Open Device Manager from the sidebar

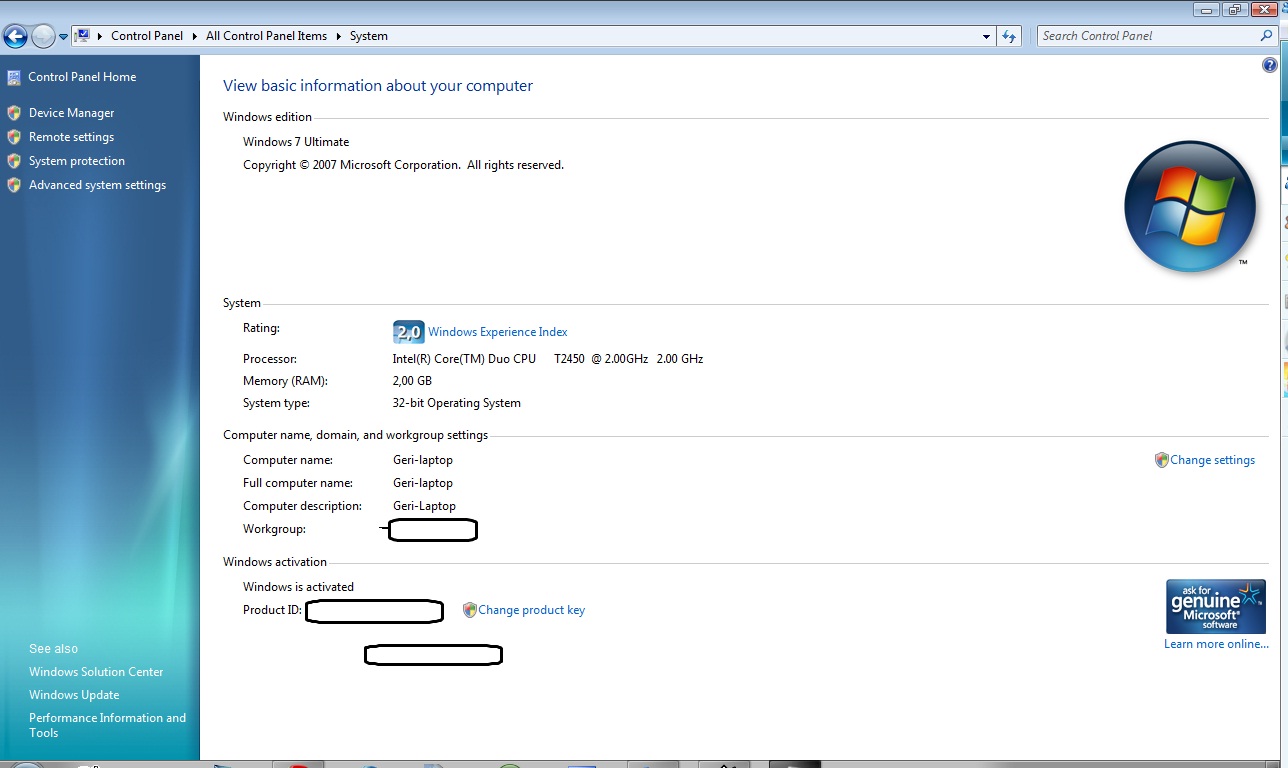click(x=71, y=113)
